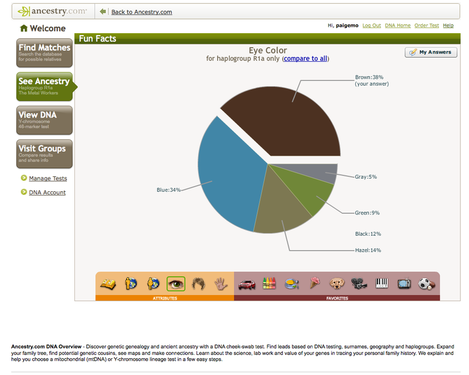Open the Find Matches tab

point(44,53)
